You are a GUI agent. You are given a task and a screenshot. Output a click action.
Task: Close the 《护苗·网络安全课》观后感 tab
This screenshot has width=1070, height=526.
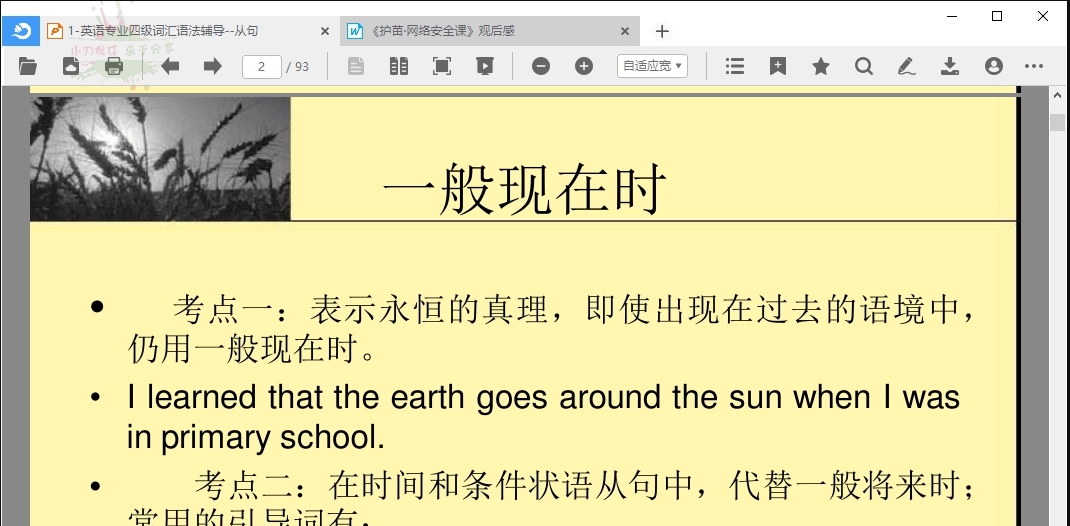click(x=625, y=31)
